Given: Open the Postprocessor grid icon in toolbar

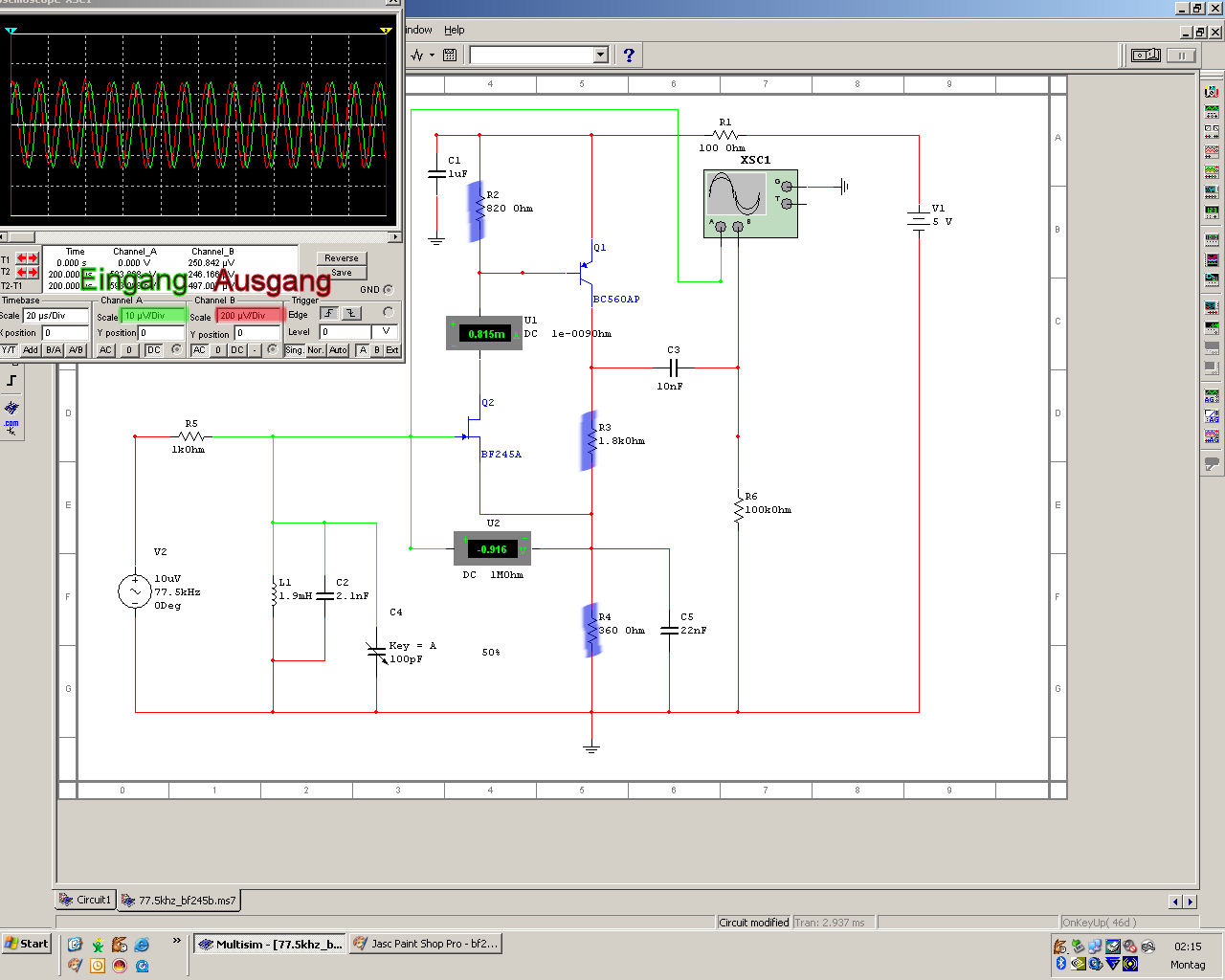Looking at the screenshot, I should tap(450, 56).
